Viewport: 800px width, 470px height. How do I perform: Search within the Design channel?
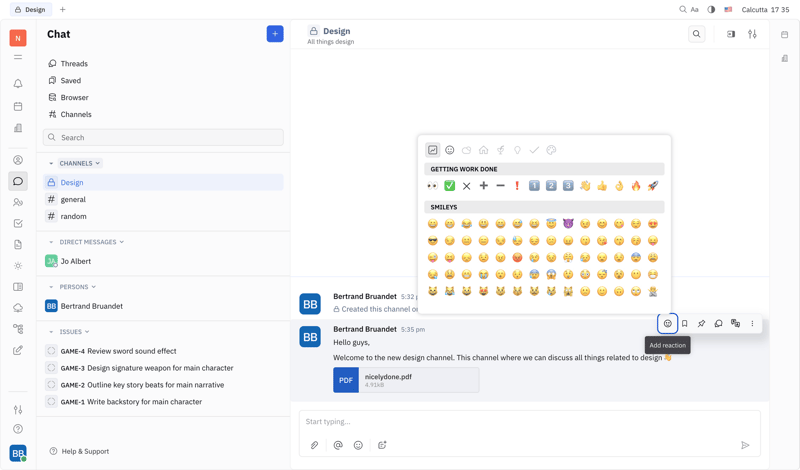696,34
